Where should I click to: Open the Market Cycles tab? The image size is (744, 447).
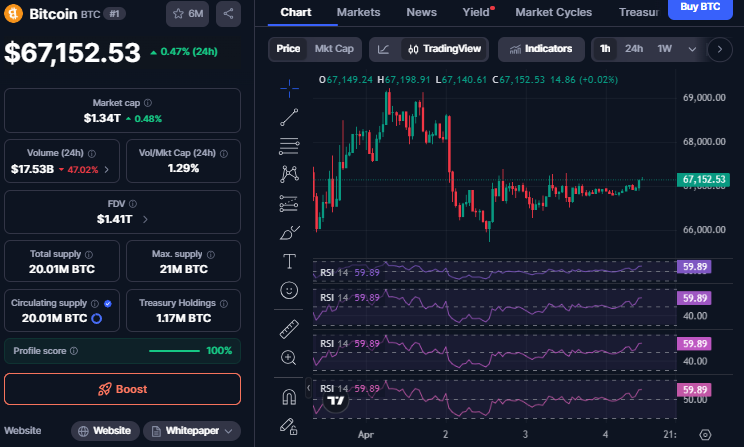[553, 12]
